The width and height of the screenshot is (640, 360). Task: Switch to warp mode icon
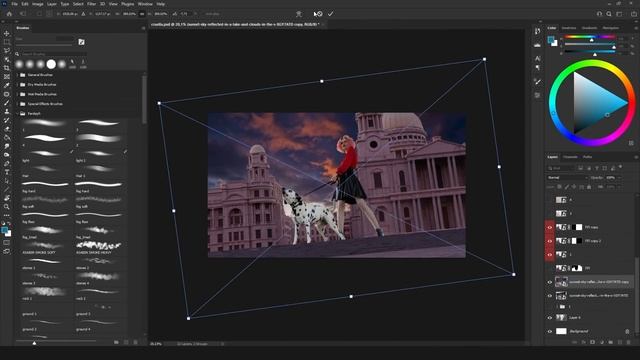point(299,14)
